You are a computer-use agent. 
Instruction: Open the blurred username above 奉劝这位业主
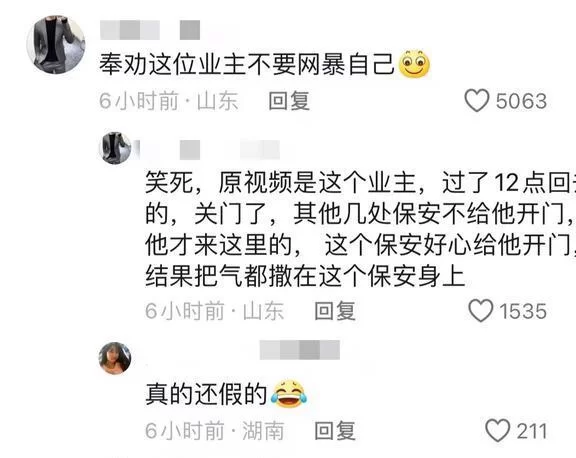(x=150, y=30)
